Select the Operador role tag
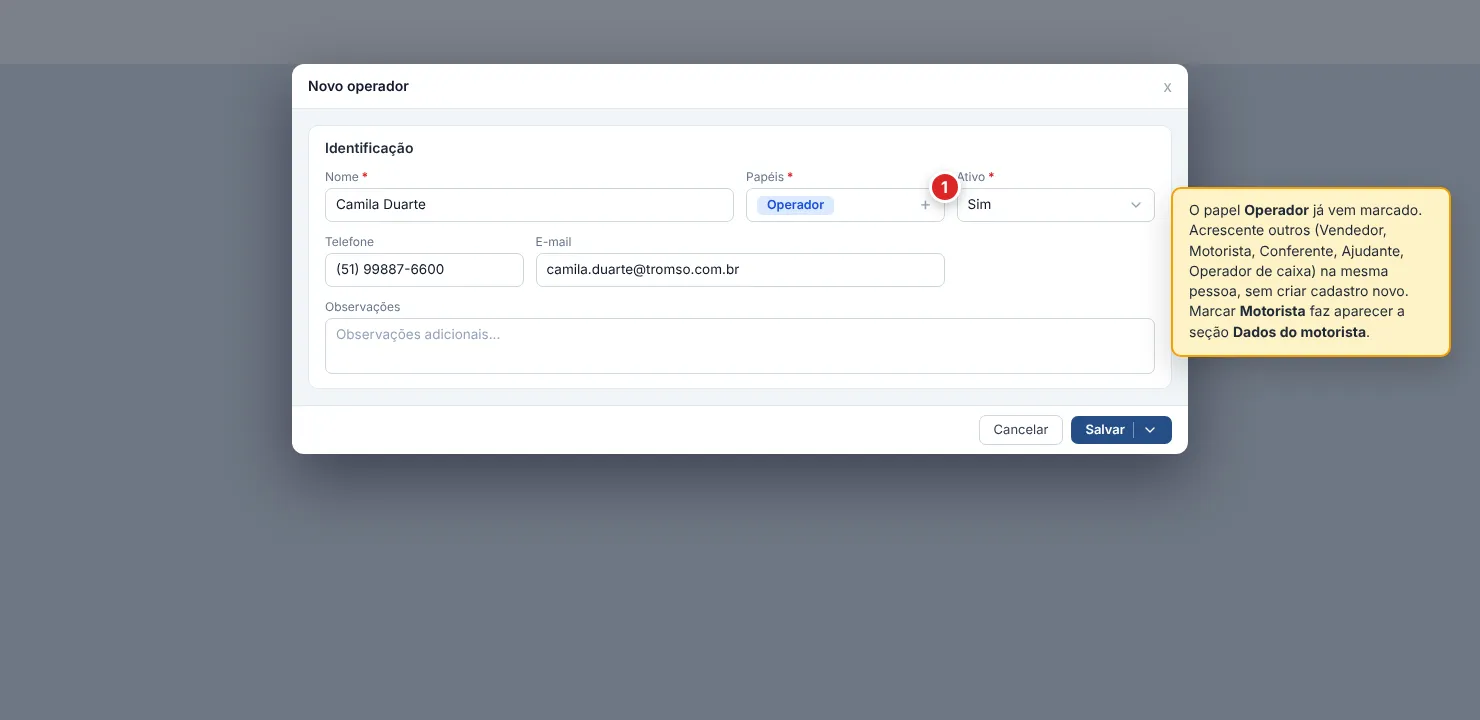The width and height of the screenshot is (1480, 720). tap(795, 205)
